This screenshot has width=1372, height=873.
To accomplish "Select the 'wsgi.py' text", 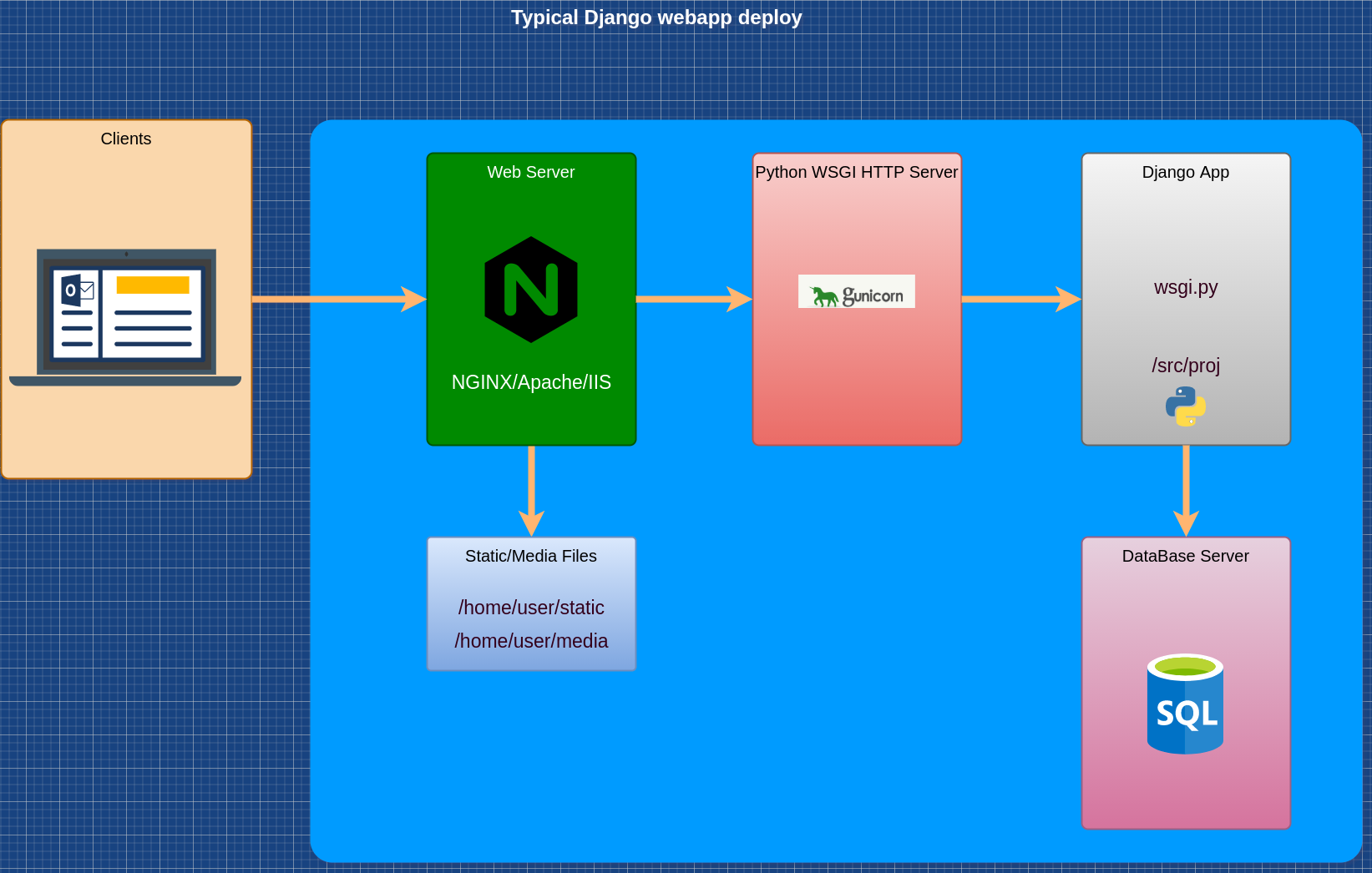I will tap(1186, 287).
